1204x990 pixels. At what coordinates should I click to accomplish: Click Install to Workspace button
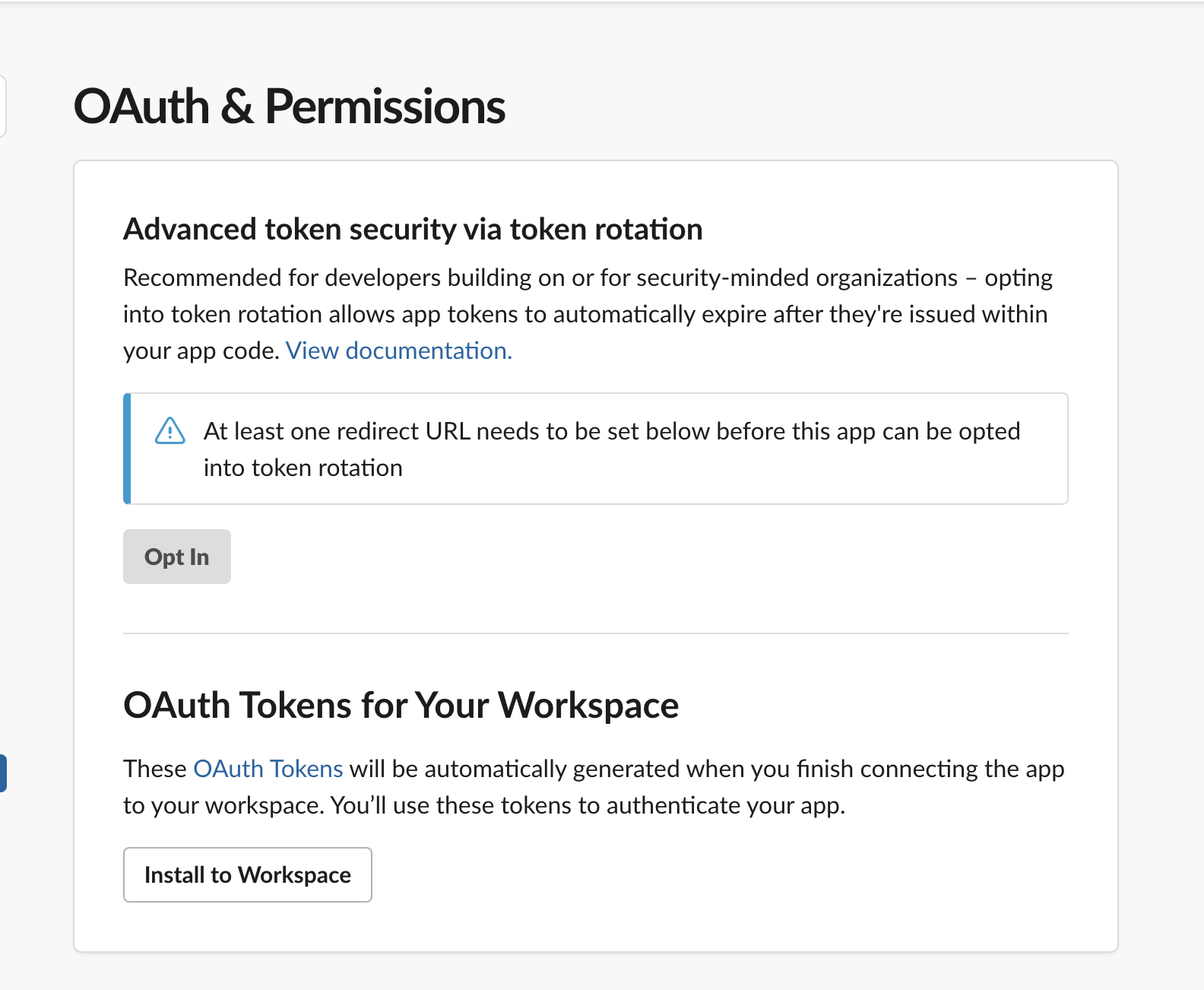pos(248,874)
